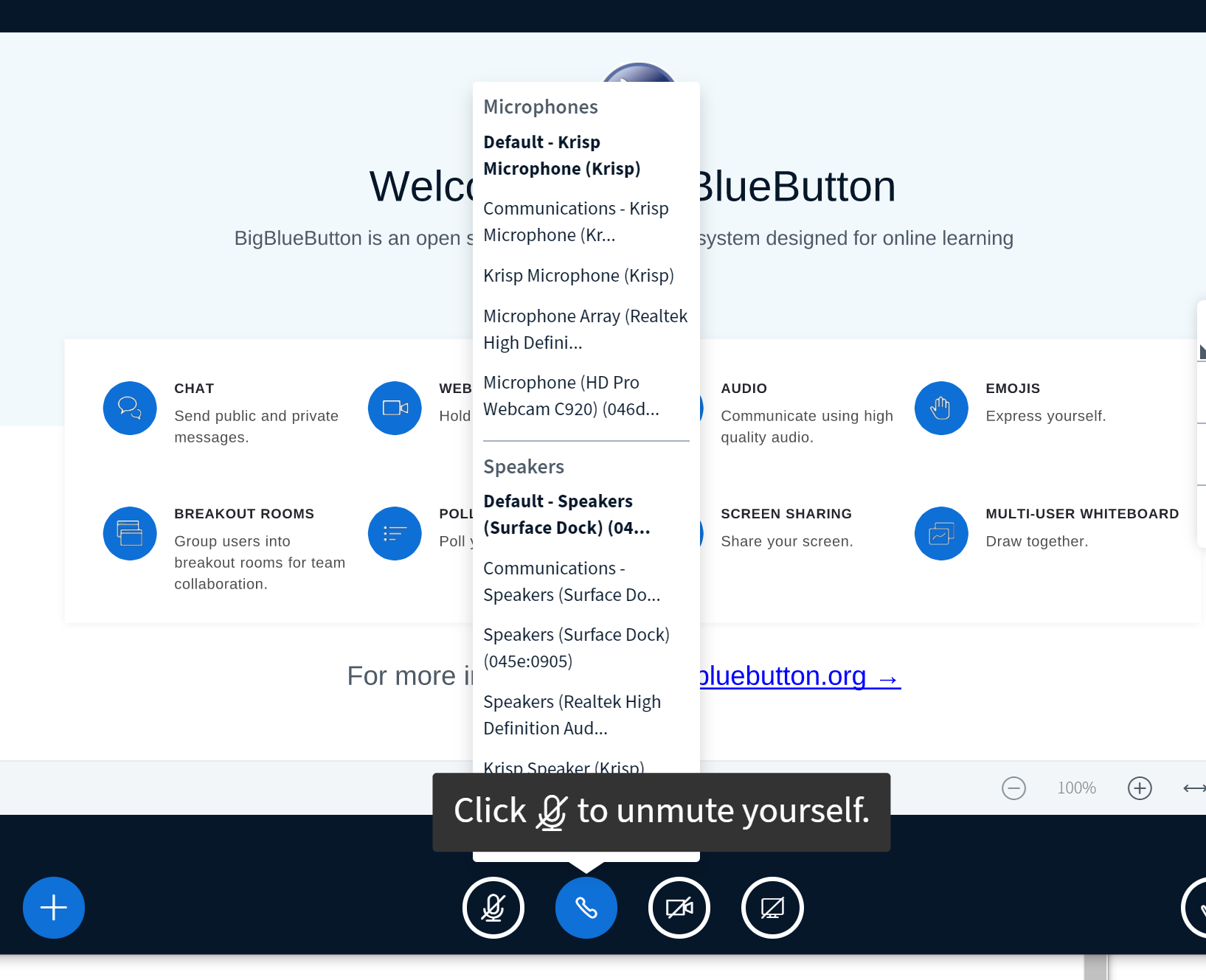Zoom in with the plus icon

pyautogui.click(x=1140, y=788)
